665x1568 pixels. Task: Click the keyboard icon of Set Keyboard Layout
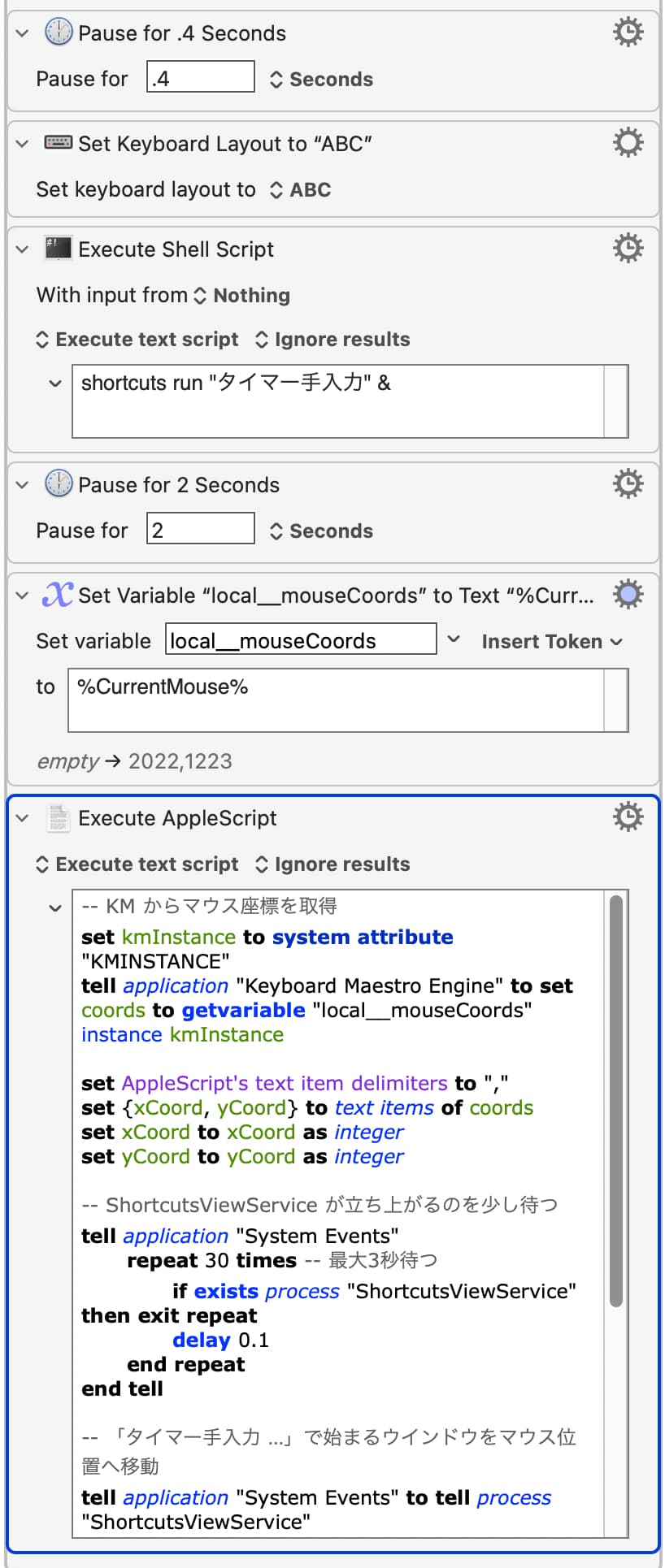(58, 143)
